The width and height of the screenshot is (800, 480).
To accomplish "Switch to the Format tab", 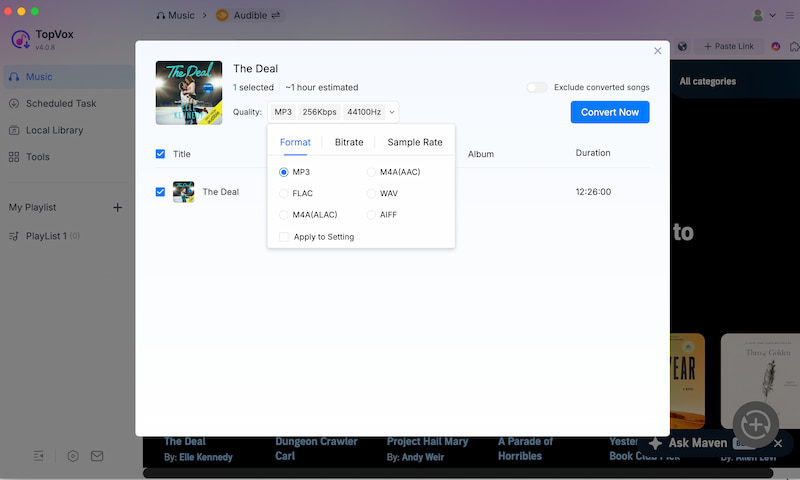I will click(295, 142).
